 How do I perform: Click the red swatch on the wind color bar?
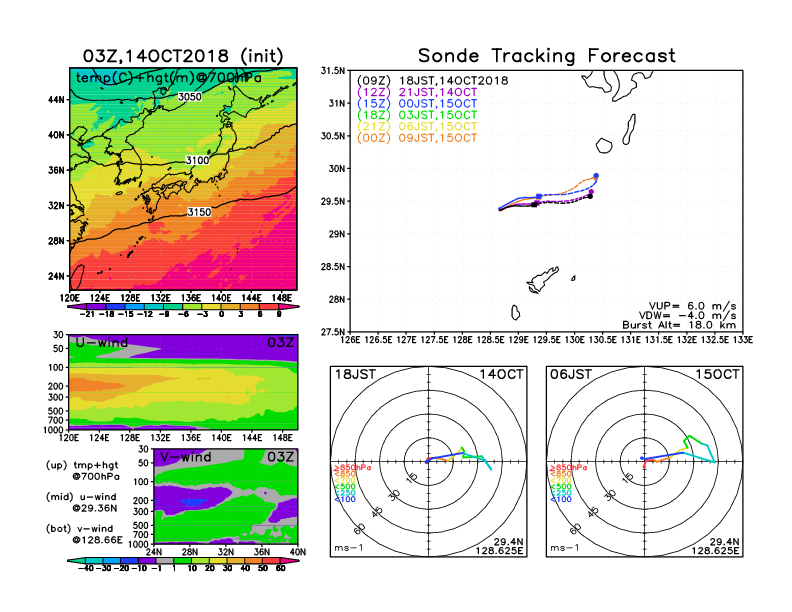(272, 561)
